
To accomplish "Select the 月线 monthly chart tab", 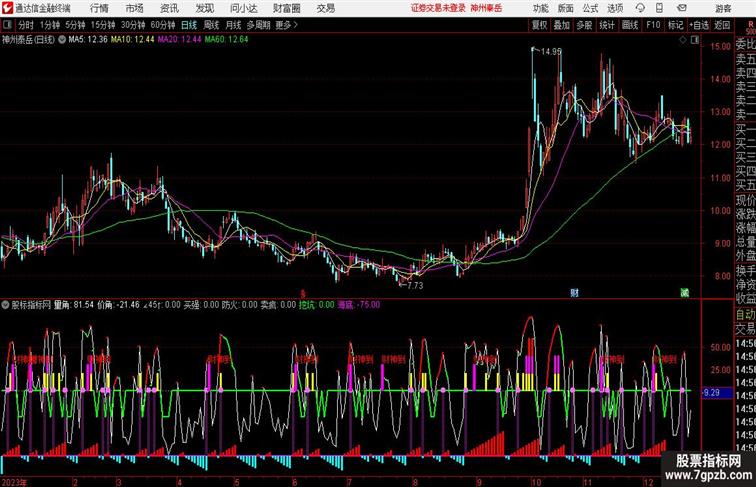I will [x=233, y=25].
